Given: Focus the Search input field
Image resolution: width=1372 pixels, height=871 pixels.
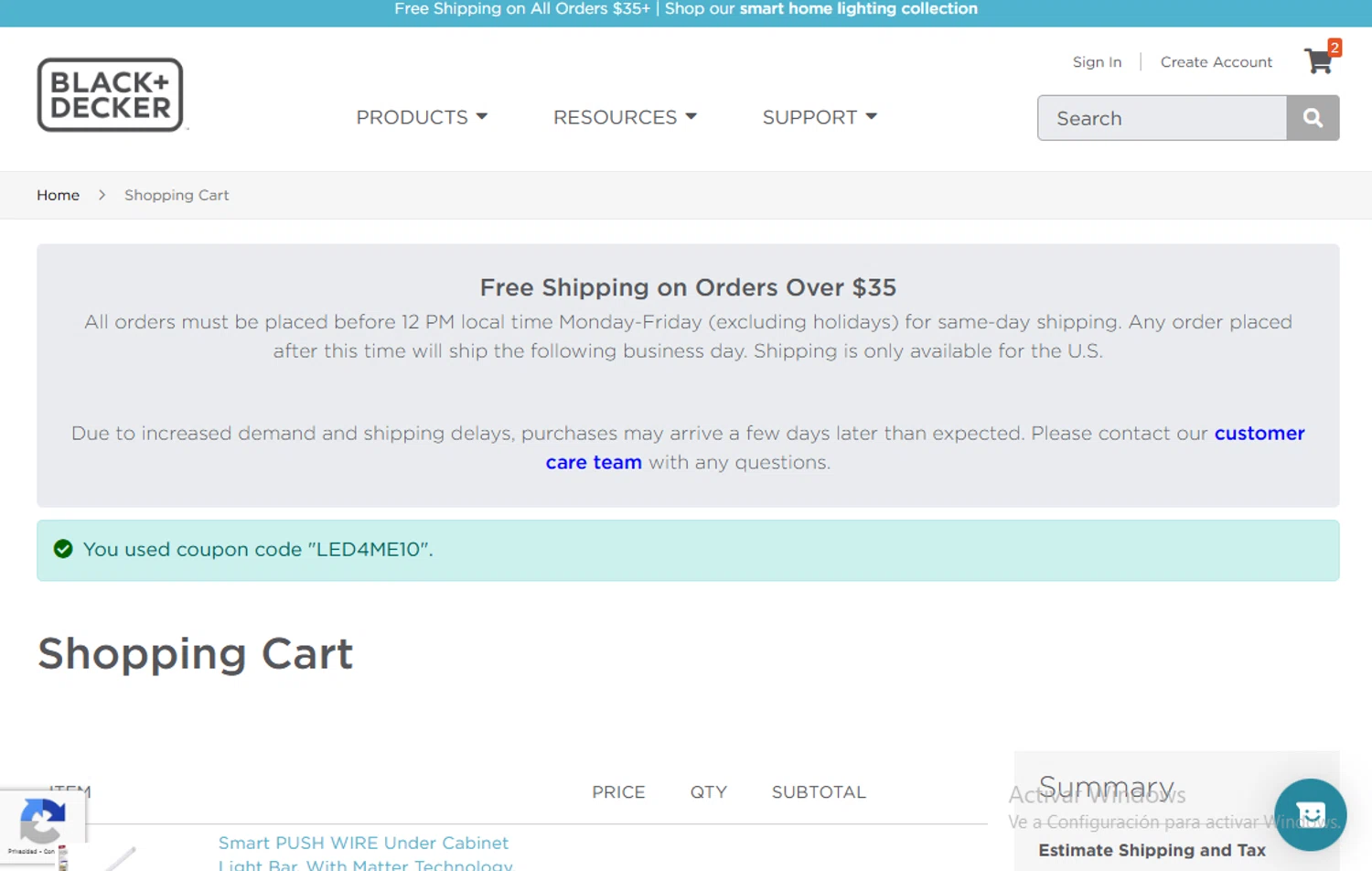Looking at the screenshot, I should [x=1162, y=118].
